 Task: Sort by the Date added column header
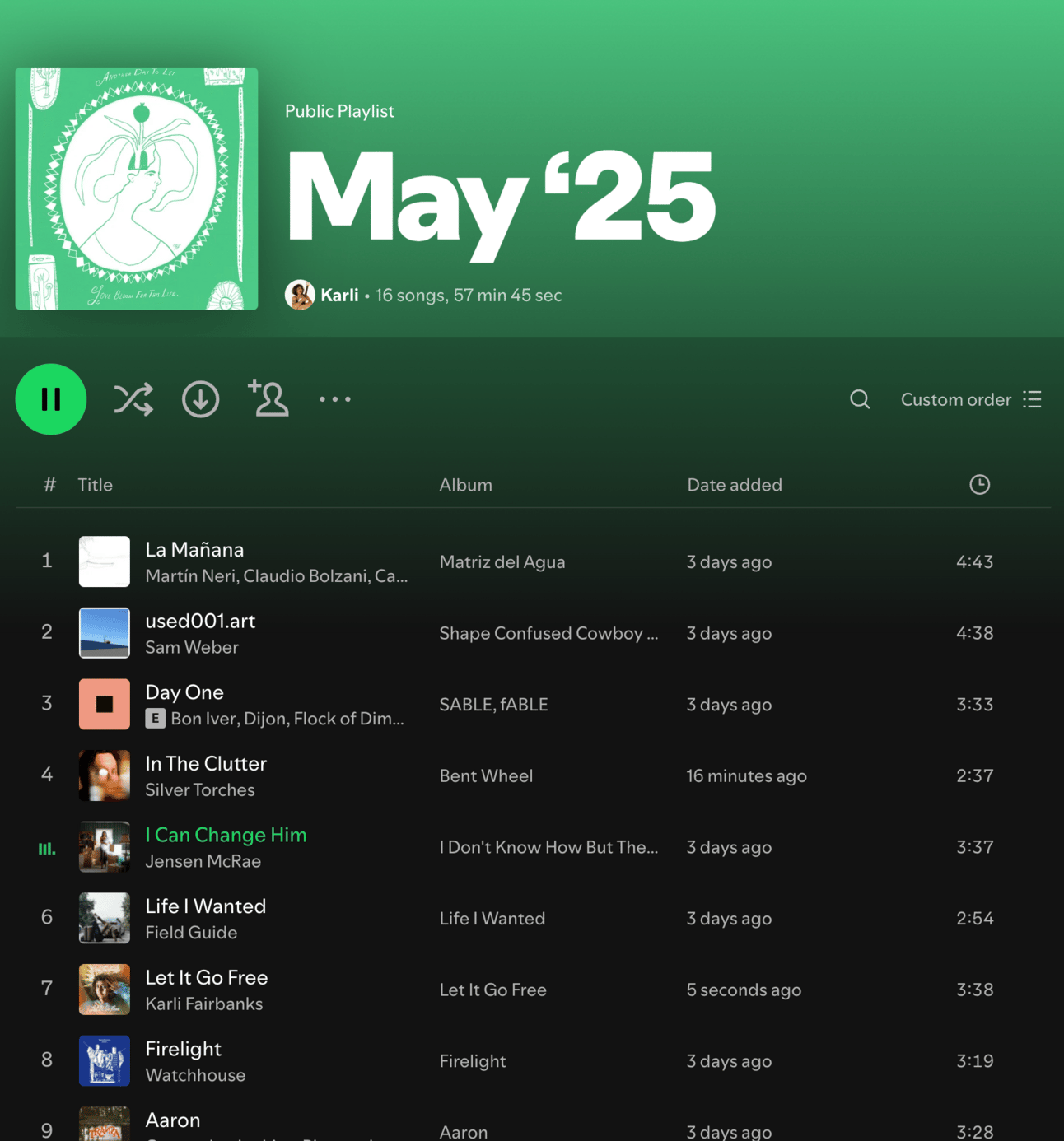click(x=735, y=485)
